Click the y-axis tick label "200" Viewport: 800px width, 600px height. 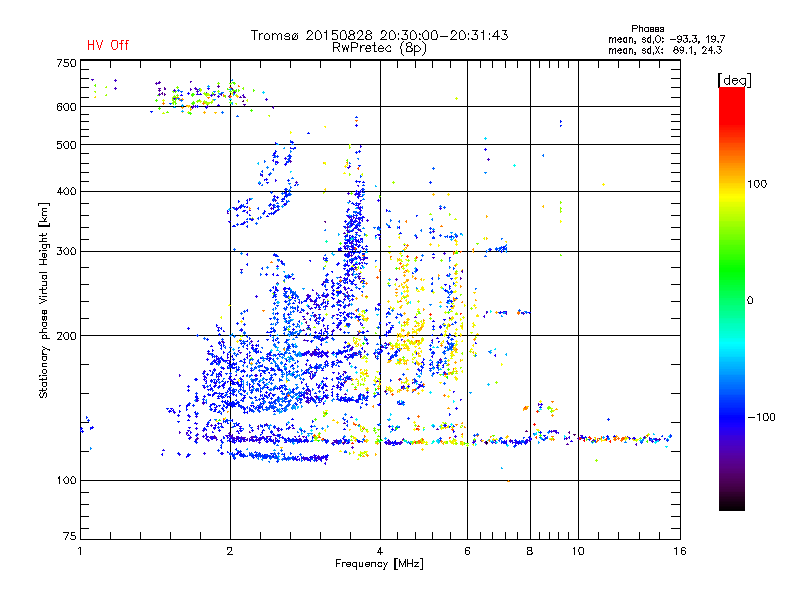[66, 336]
